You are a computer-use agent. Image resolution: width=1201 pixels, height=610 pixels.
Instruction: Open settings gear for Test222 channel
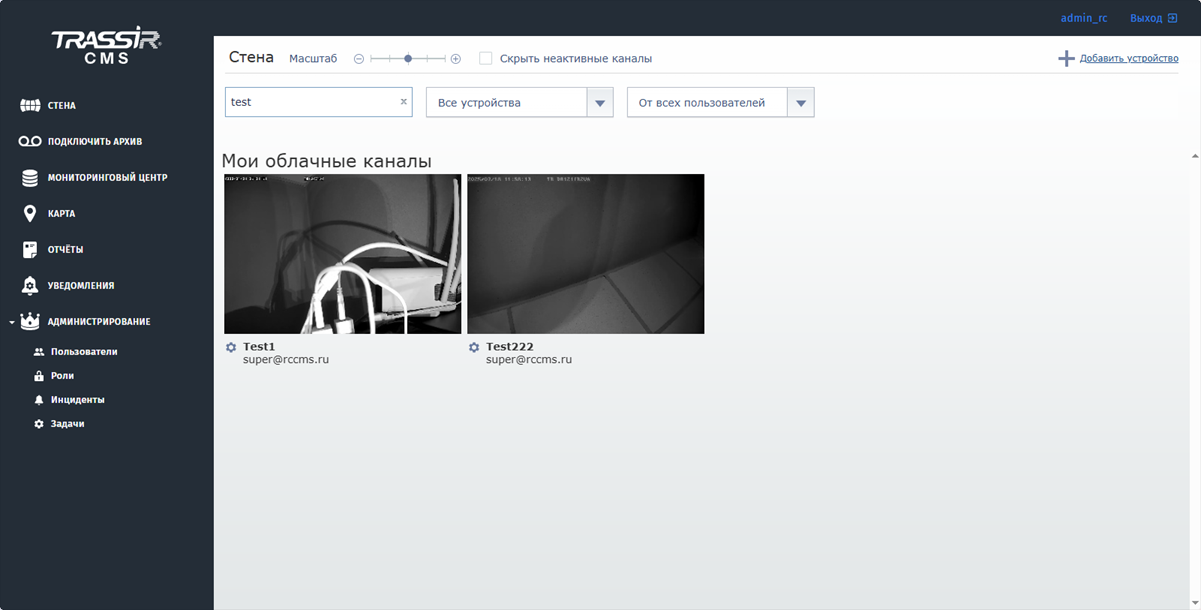click(474, 347)
